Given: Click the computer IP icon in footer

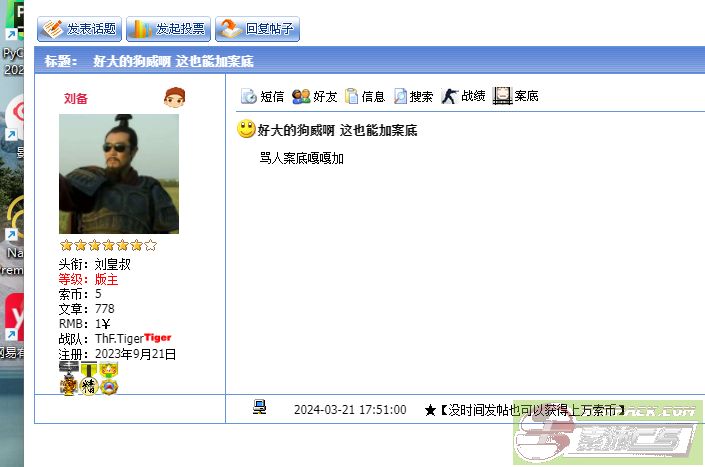Looking at the screenshot, I should click(x=259, y=407).
